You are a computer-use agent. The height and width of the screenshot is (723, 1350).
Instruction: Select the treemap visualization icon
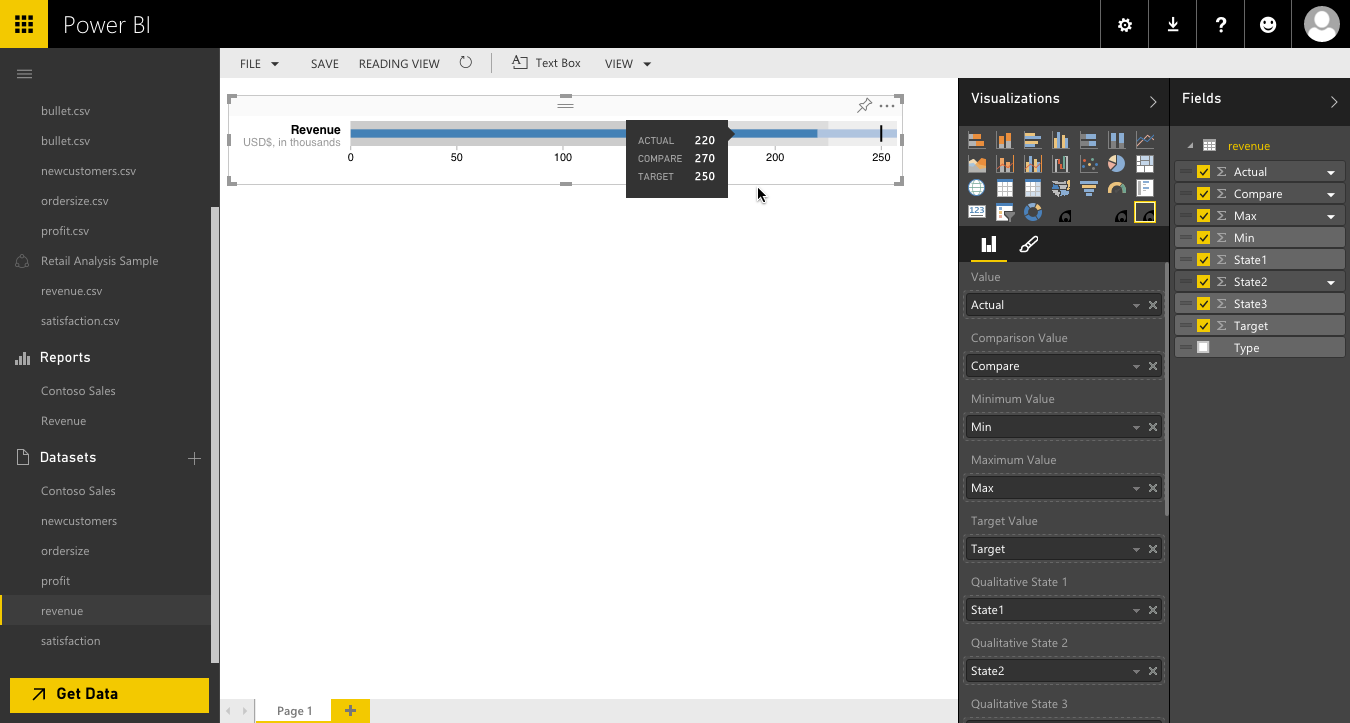[1145, 163]
